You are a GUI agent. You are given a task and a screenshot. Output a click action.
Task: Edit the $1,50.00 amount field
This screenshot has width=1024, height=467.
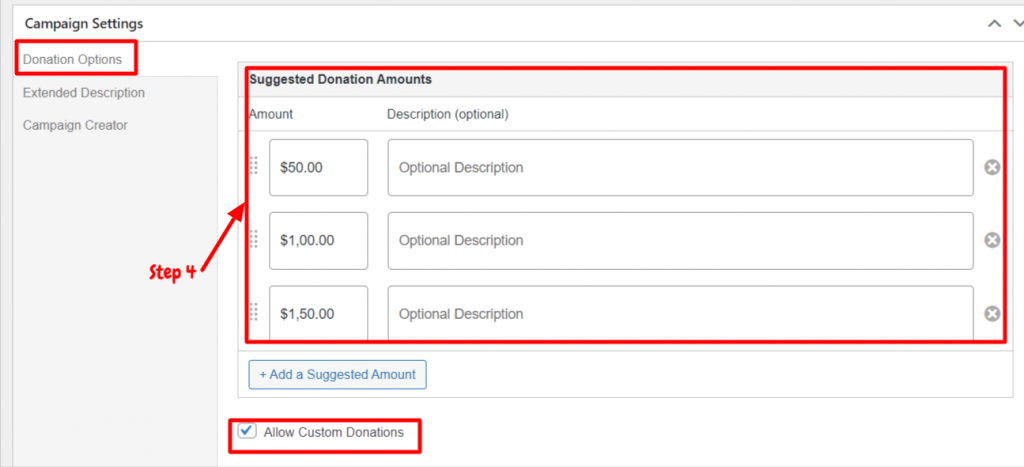tap(319, 314)
